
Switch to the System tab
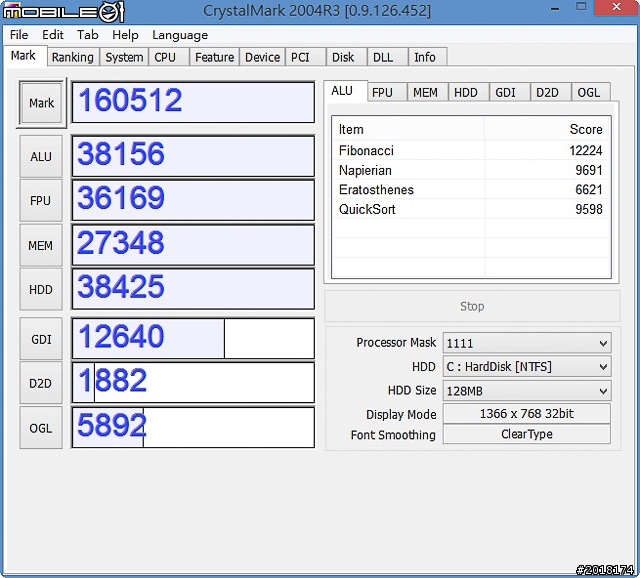click(x=124, y=57)
